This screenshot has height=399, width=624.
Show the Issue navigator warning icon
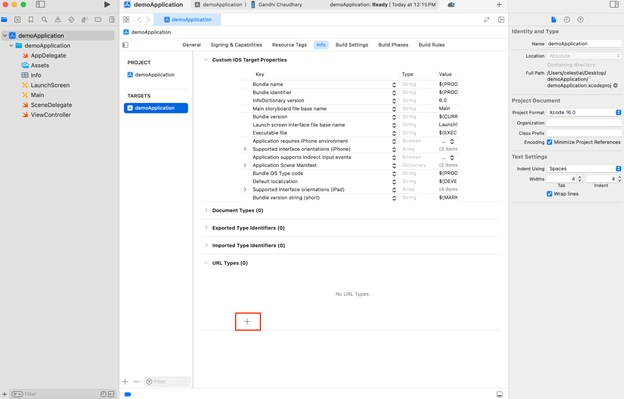coord(58,19)
